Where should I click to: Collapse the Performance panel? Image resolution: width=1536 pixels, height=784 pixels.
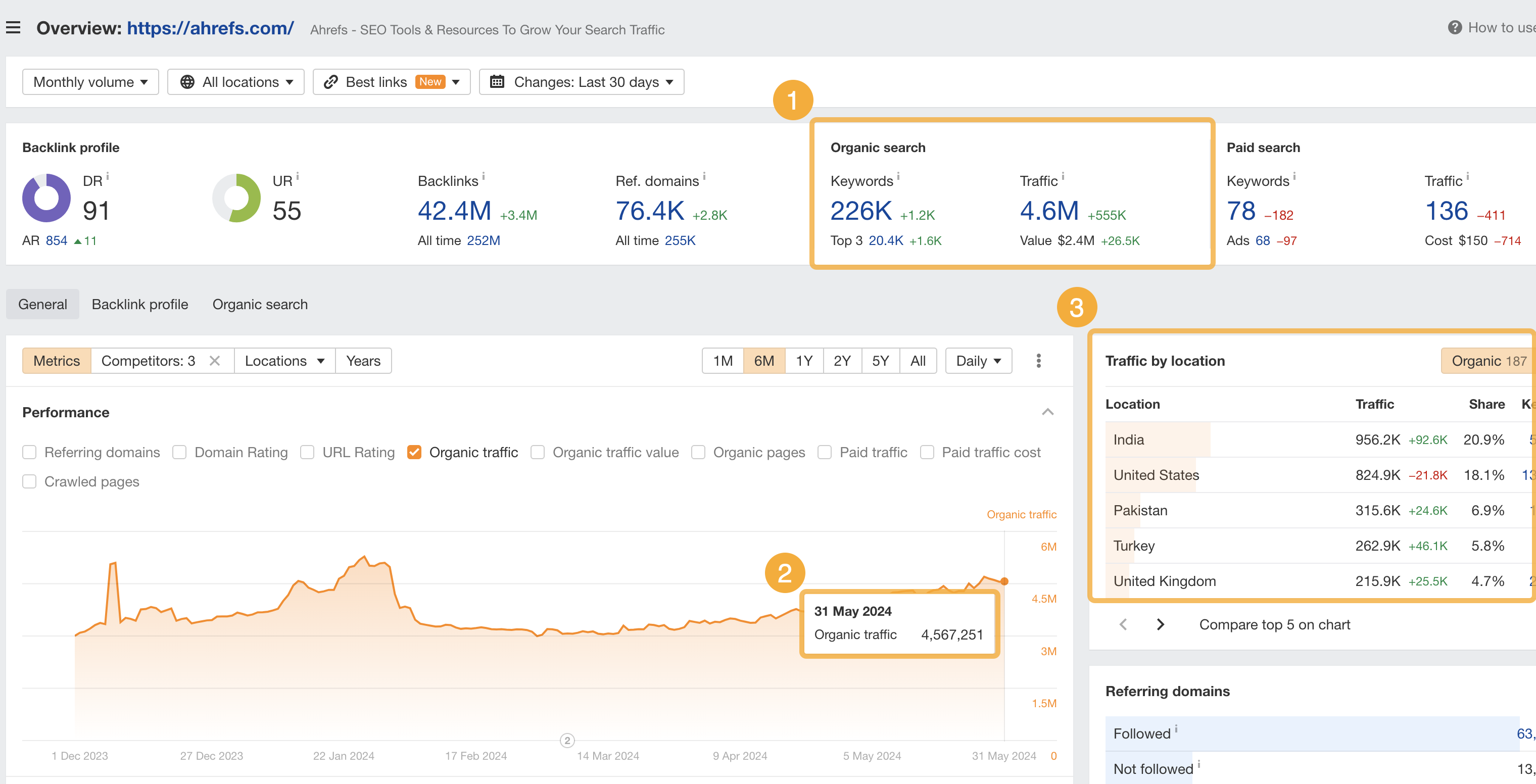tap(1047, 411)
